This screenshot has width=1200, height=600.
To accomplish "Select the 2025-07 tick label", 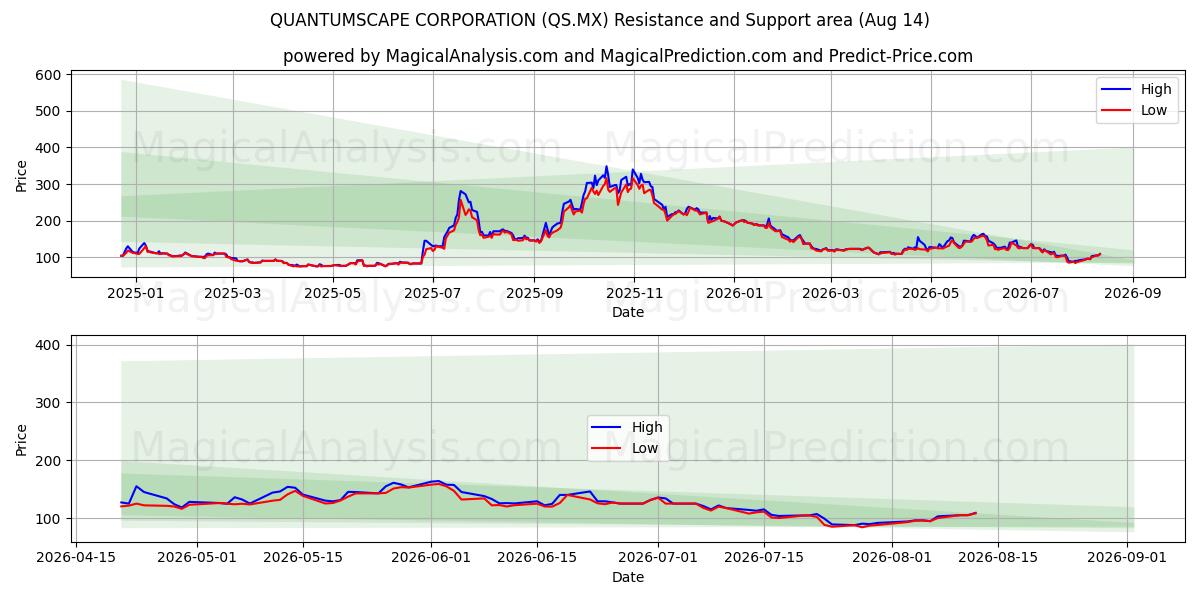I will point(433,293).
